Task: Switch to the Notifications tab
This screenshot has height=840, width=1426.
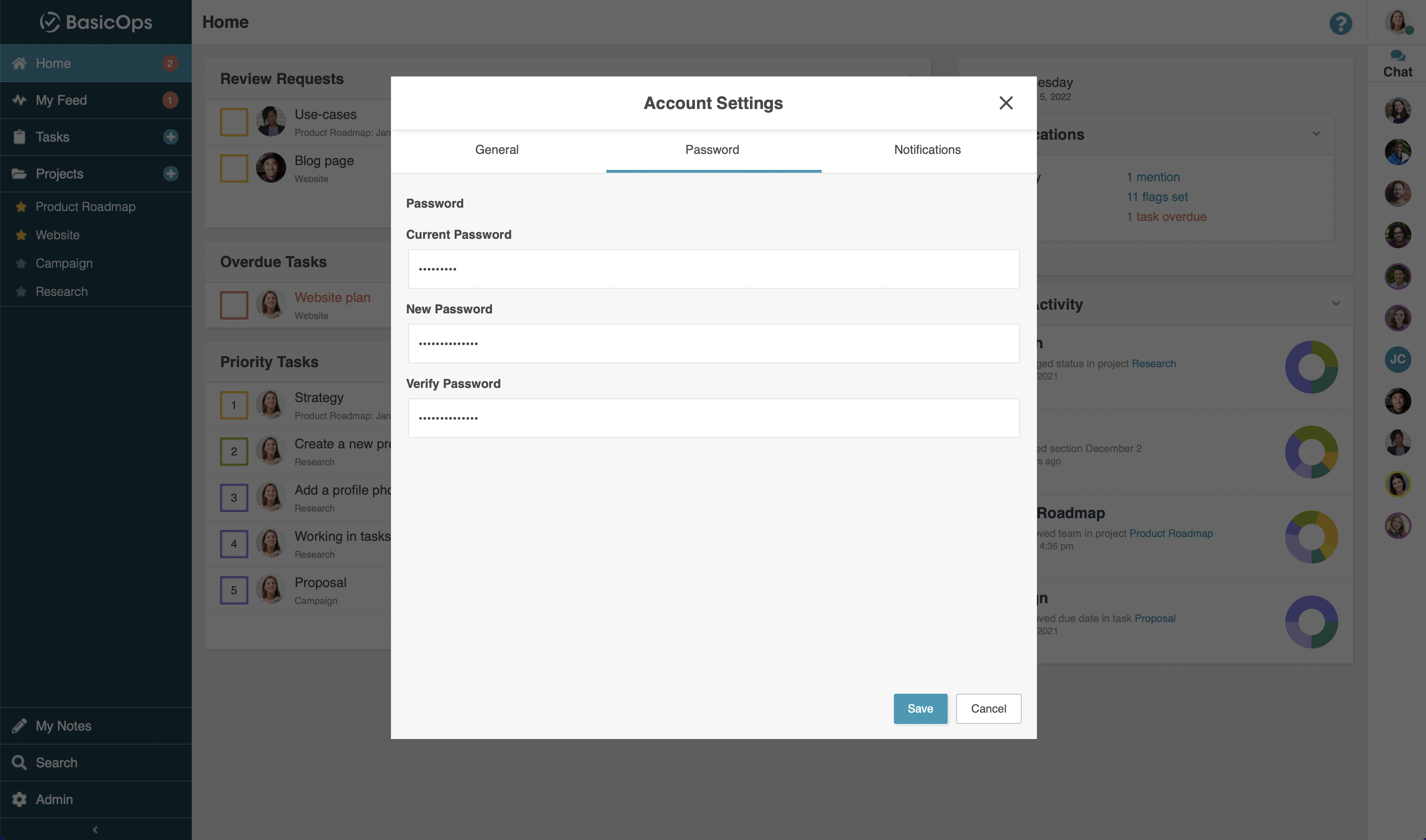Action: [927, 150]
